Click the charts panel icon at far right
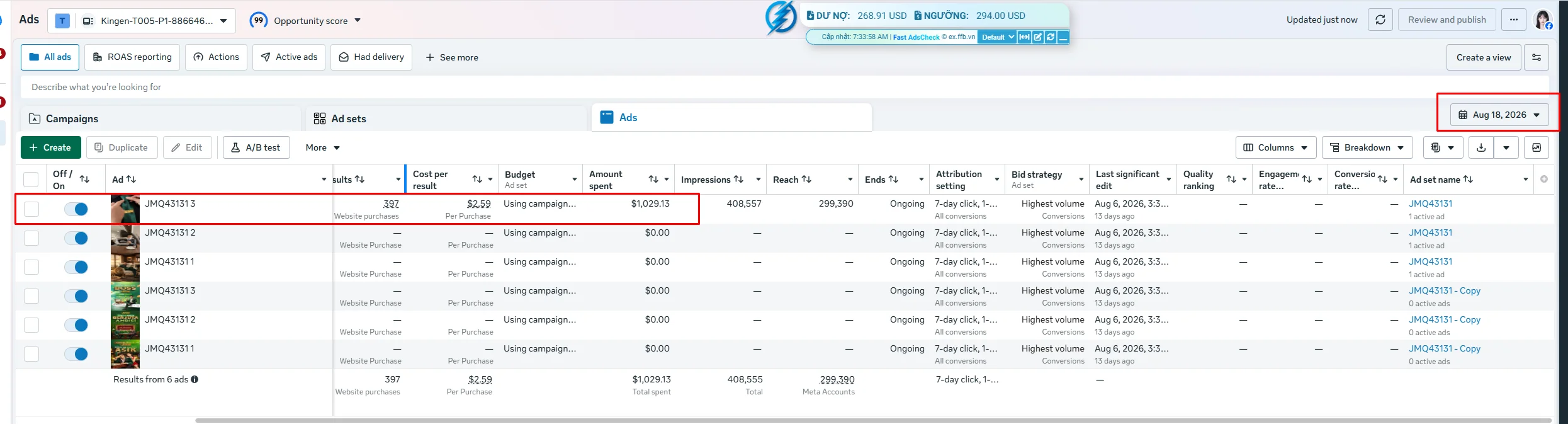 [x=1536, y=147]
